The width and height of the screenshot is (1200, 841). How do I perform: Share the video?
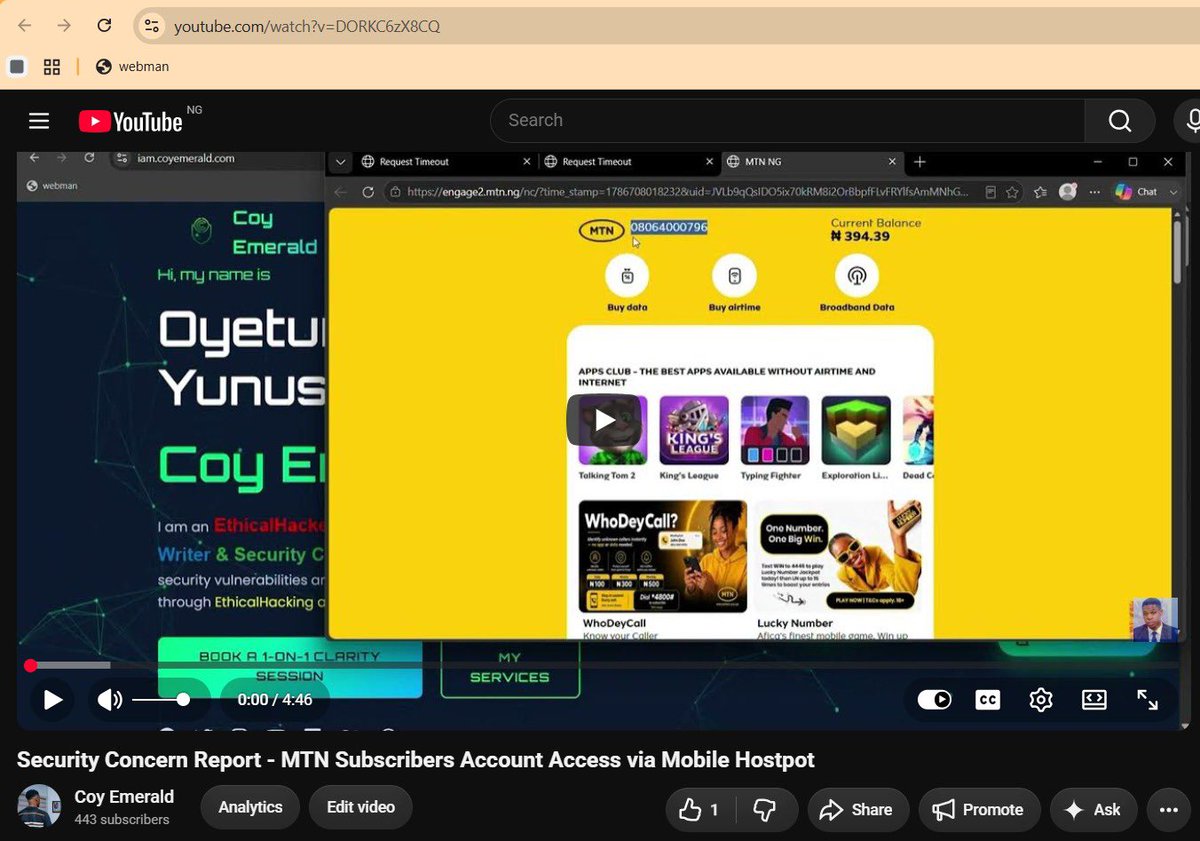coord(857,810)
